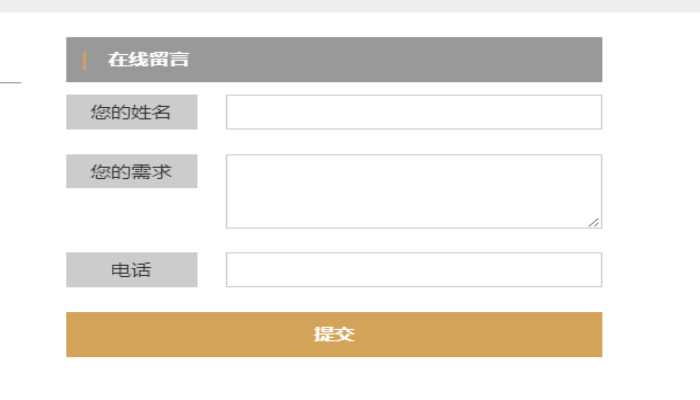Submit the online message form
This screenshot has height=400, width=700.
[x=334, y=334]
